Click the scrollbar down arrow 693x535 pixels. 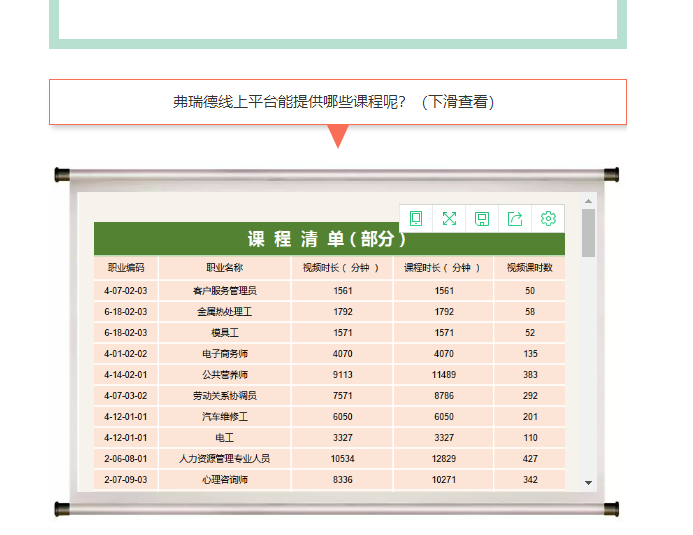pyautogui.click(x=588, y=483)
